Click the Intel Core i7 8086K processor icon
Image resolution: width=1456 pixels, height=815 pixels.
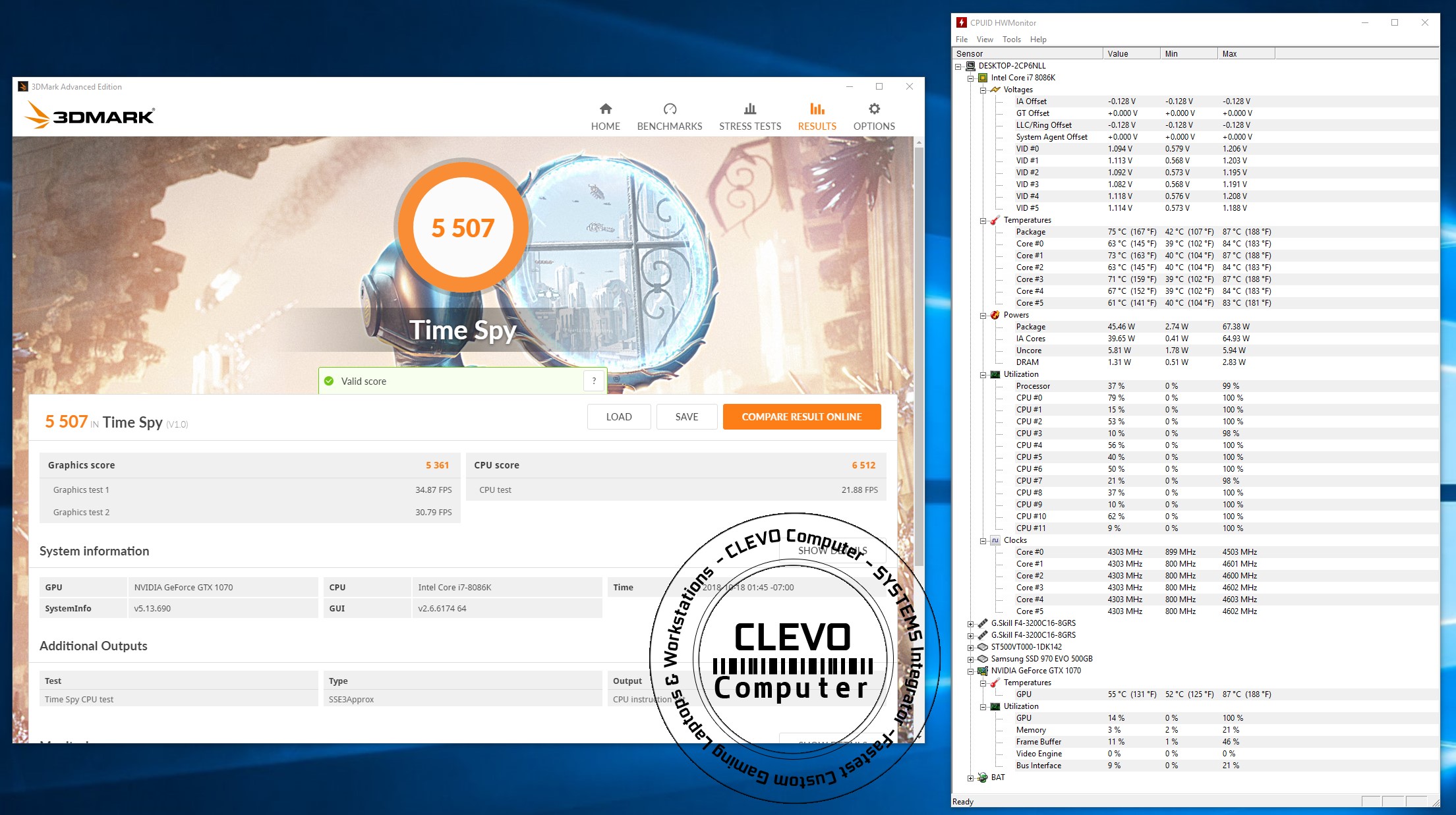pos(983,78)
